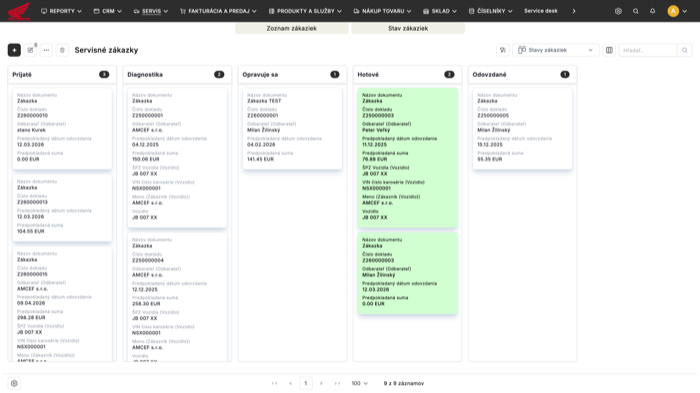Viewport: 700px width, 393px height.
Task: Open the PRODUKTY A SLUŽBY menu
Action: [x=305, y=11]
